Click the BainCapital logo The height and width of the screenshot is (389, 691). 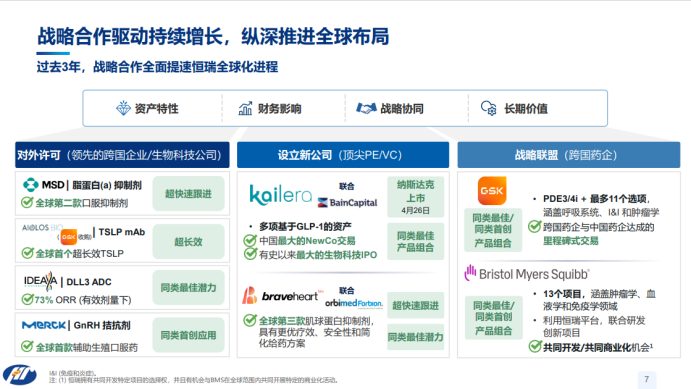tap(347, 203)
